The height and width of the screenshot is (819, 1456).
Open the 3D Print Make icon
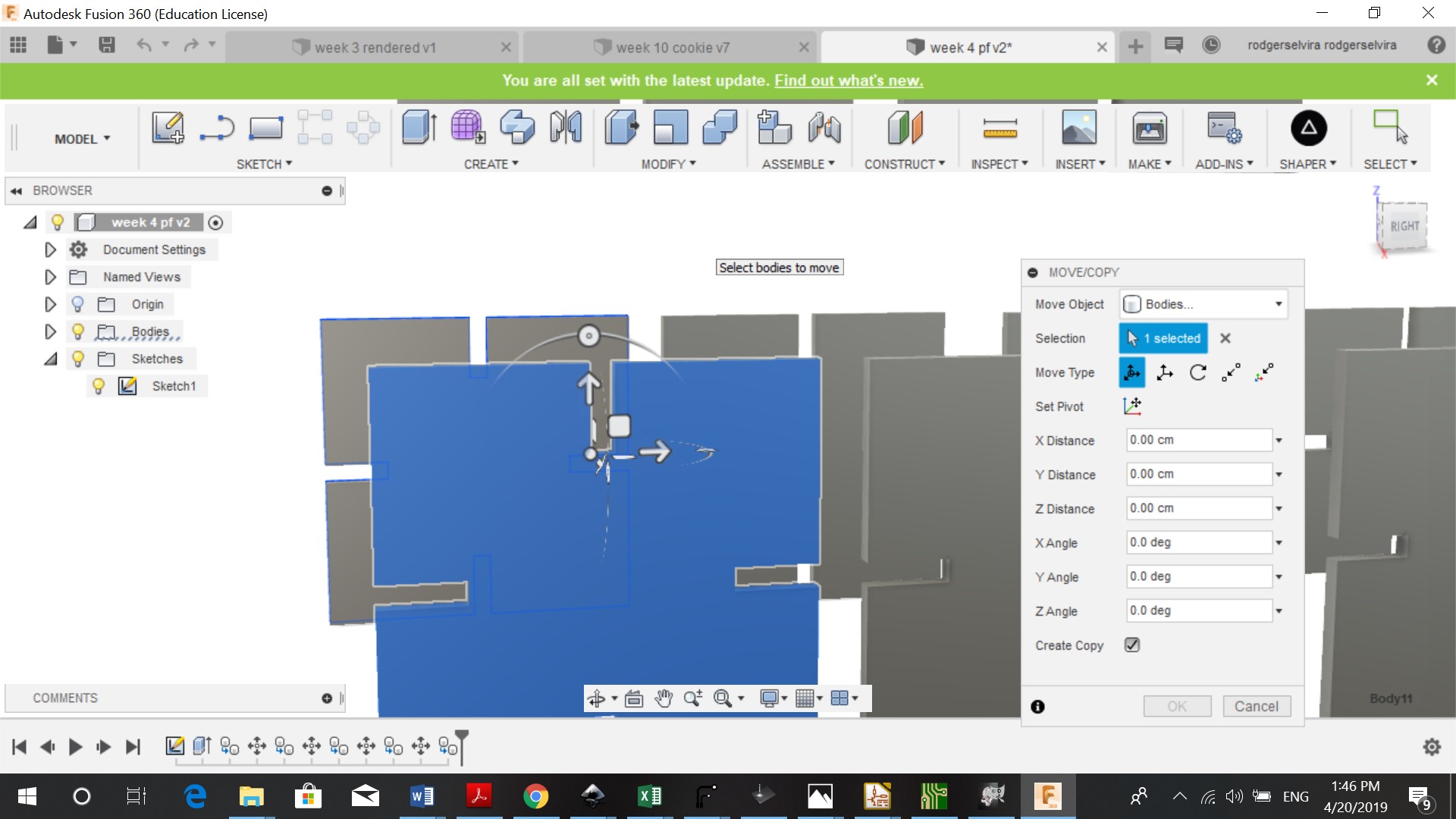[x=1150, y=127]
